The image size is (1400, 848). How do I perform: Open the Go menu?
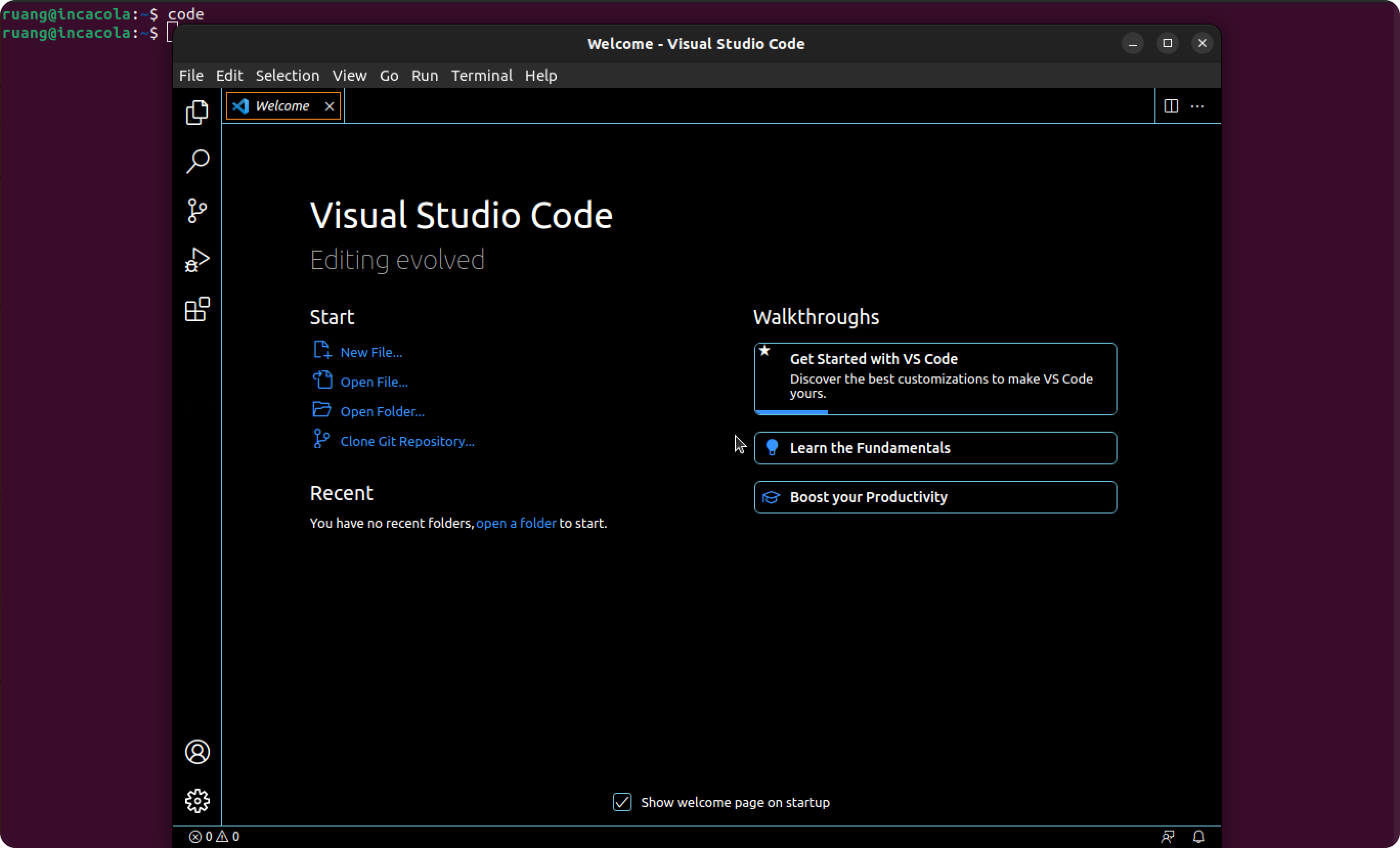tap(389, 76)
